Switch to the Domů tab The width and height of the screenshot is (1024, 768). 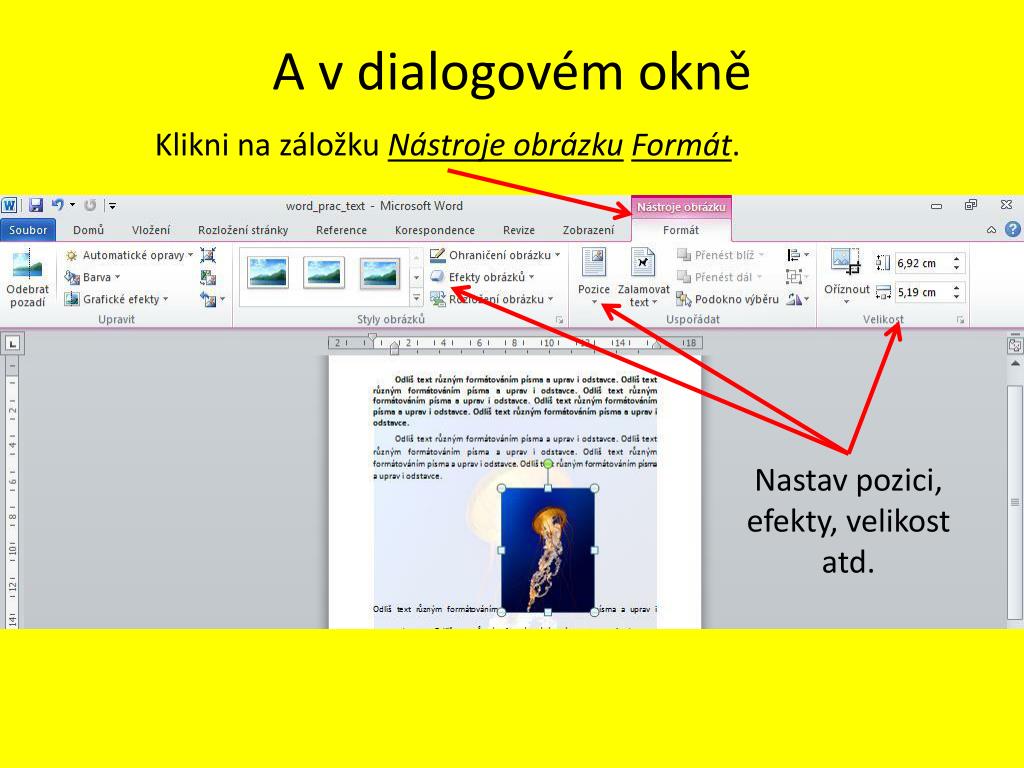88,230
